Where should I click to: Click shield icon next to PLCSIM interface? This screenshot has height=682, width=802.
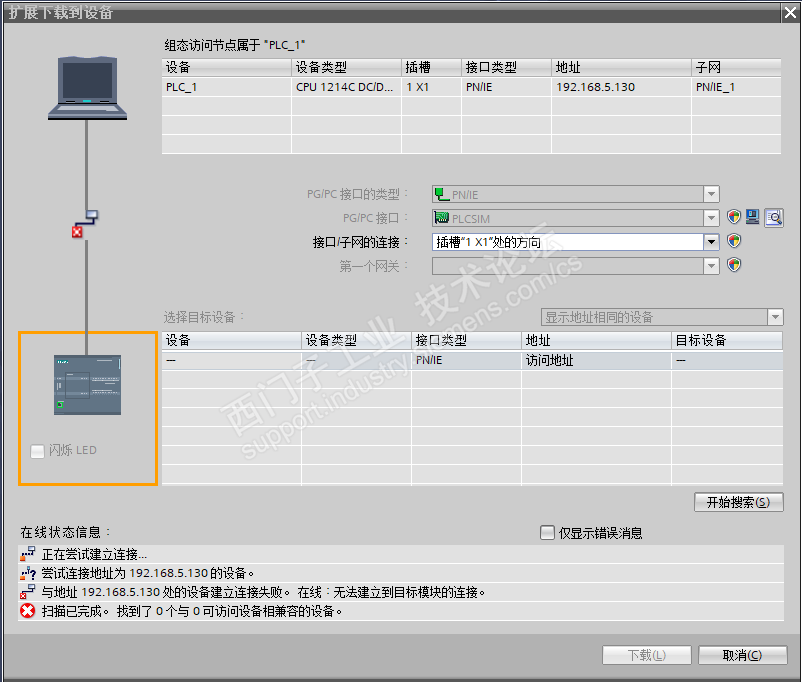734,217
